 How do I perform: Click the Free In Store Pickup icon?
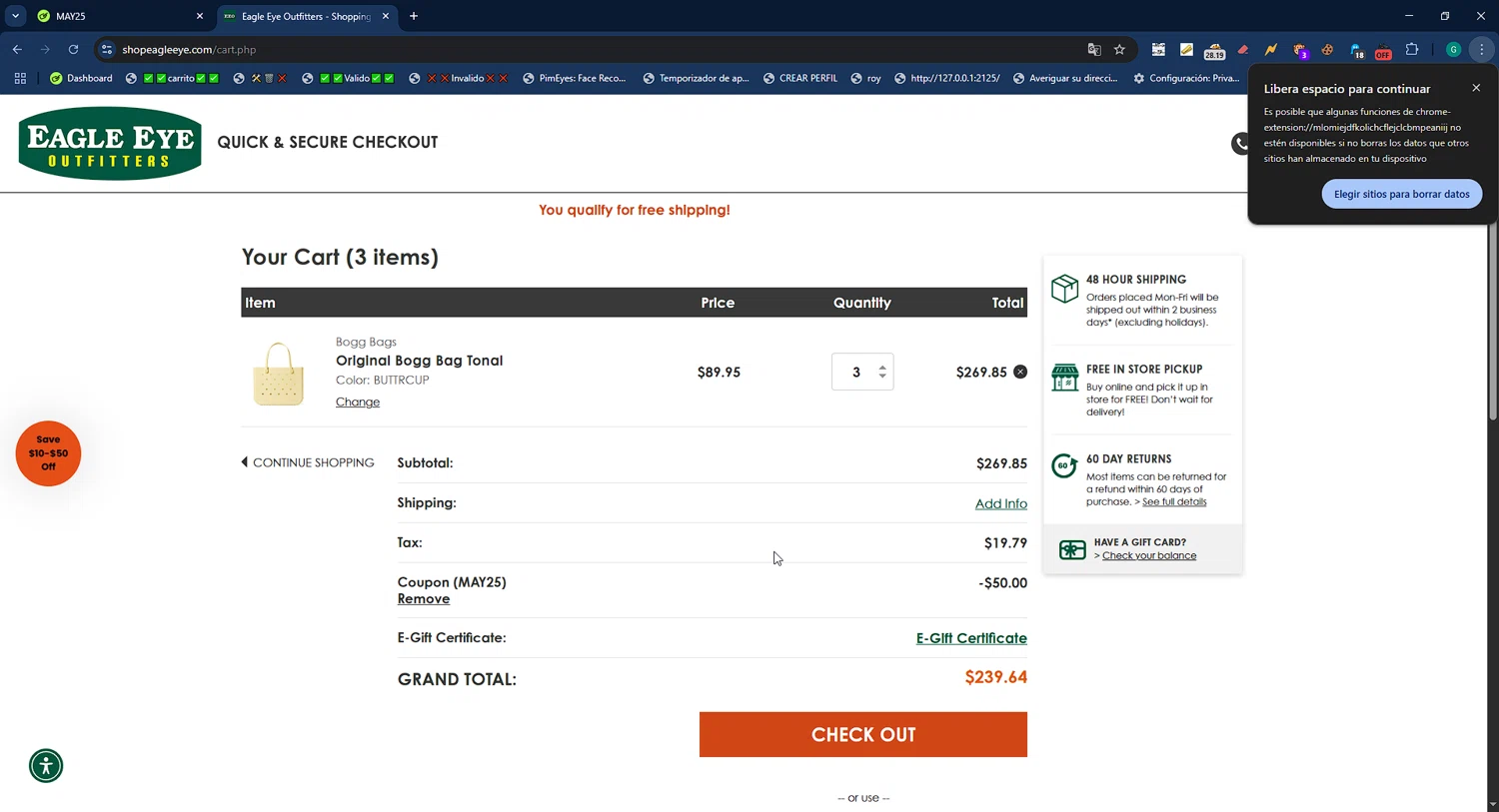1065,378
